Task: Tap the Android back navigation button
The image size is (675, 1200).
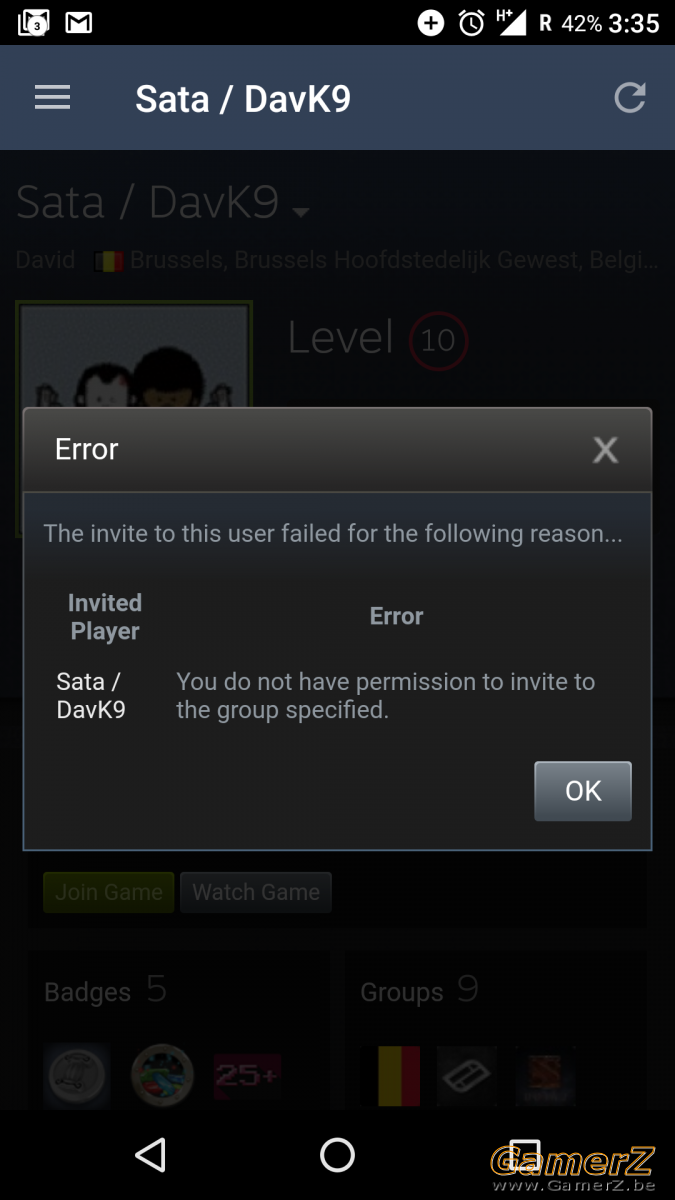Action: pyautogui.click(x=150, y=1155)
